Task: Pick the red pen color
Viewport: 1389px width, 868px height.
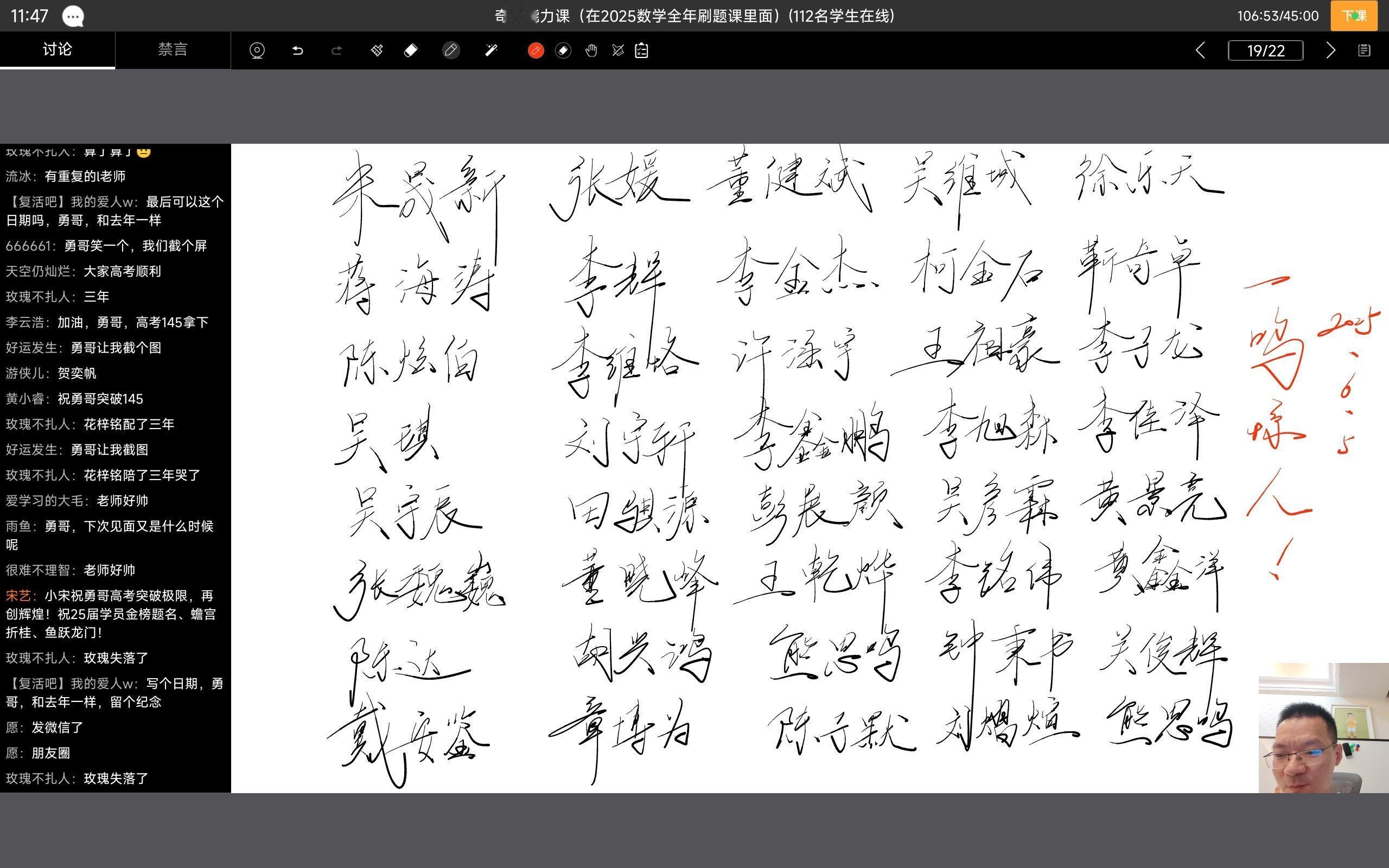Action: click(x=536, y=50)
